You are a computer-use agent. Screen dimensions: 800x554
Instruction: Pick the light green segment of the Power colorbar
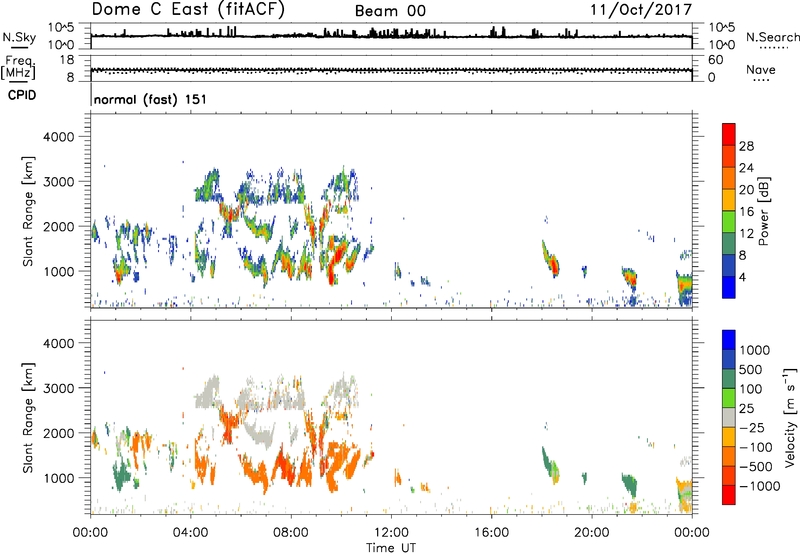pyautogui.click(x=729, y=221)
